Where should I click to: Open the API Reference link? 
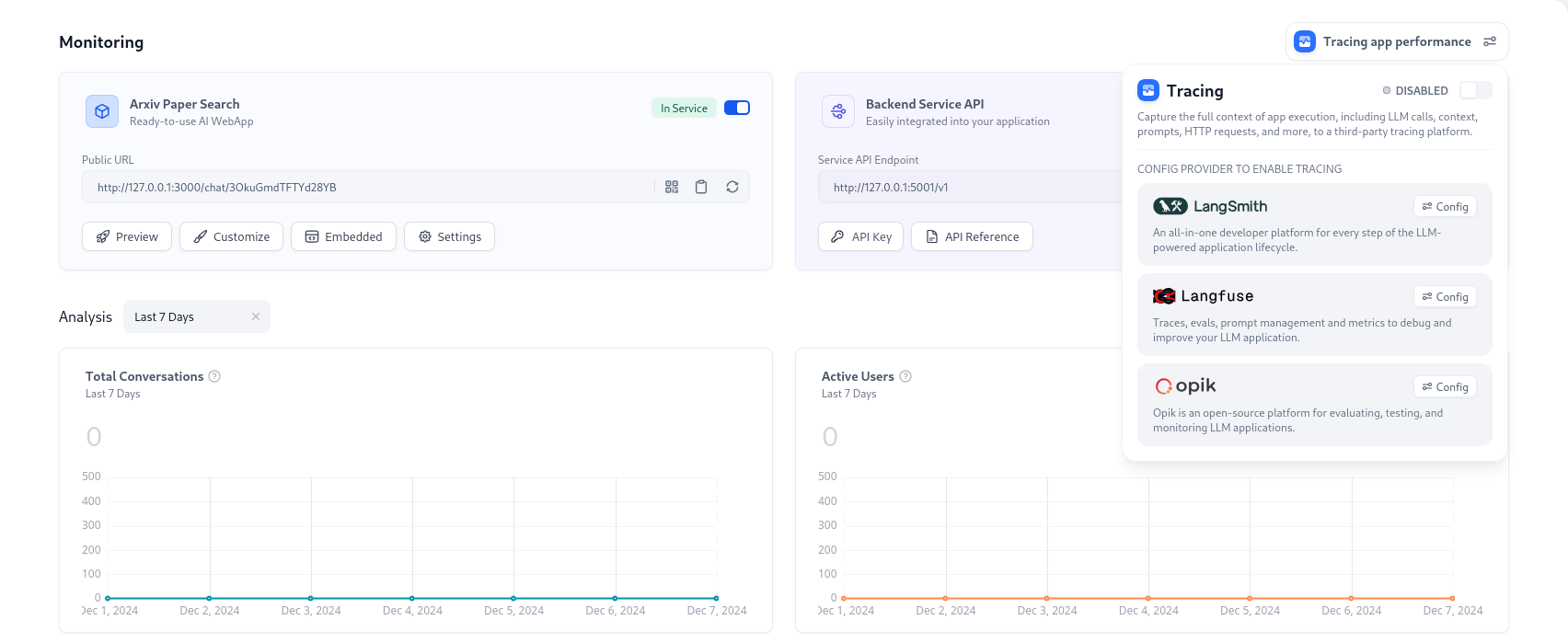tap(972, 236)
